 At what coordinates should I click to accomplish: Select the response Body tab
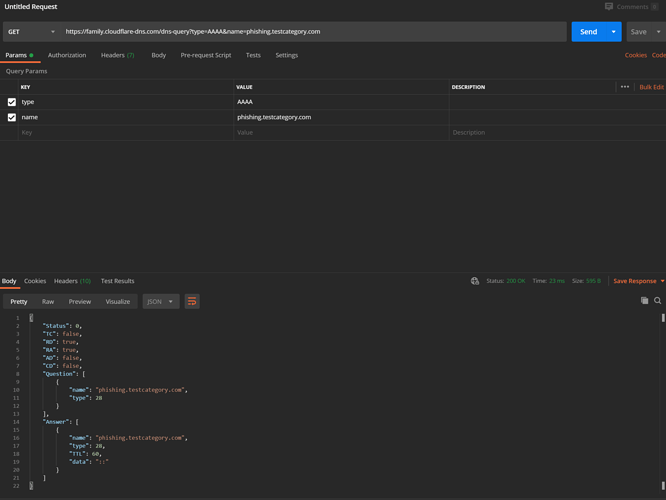click(x=9, y=281)
